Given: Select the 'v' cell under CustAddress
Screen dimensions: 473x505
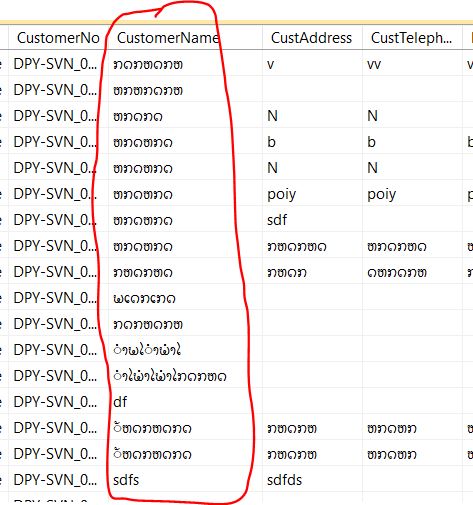Looking at the screenshot, I should [x=312, y=64].
